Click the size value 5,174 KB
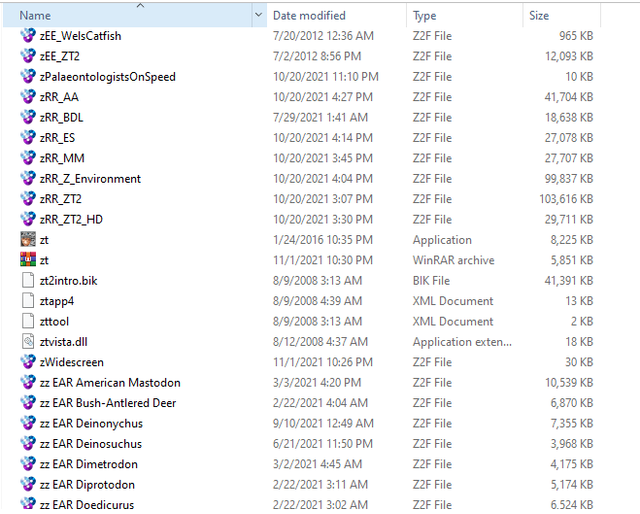The width and height of the screenshot is (640, 514). pyautogui.click(x=571, y=485)
